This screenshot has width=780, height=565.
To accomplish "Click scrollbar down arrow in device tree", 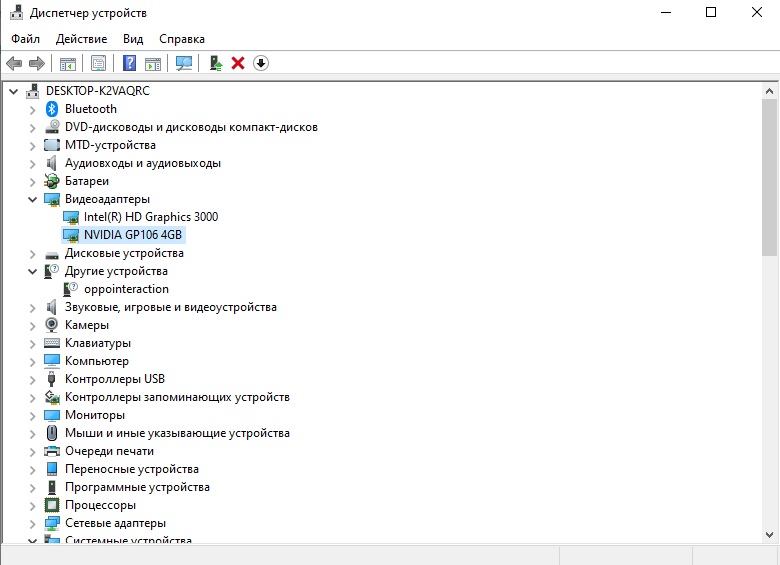I will pyautogui.click(x=769, y=535).
